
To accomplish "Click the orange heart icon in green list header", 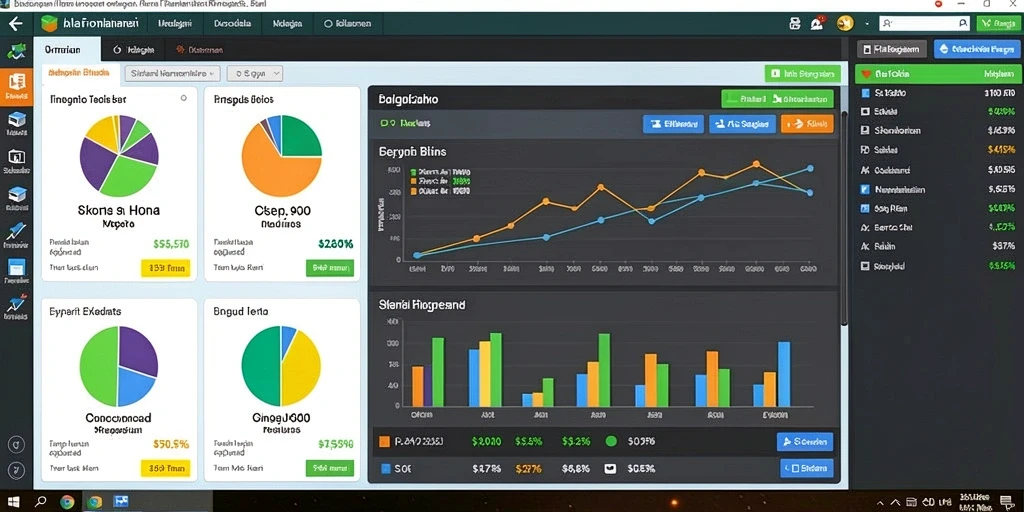I will coord(866,74).
